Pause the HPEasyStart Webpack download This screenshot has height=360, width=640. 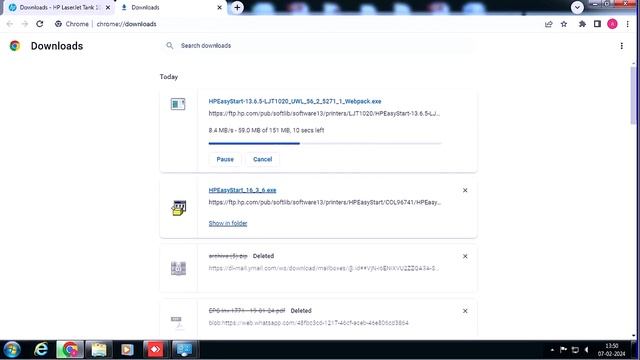[225, 159]
